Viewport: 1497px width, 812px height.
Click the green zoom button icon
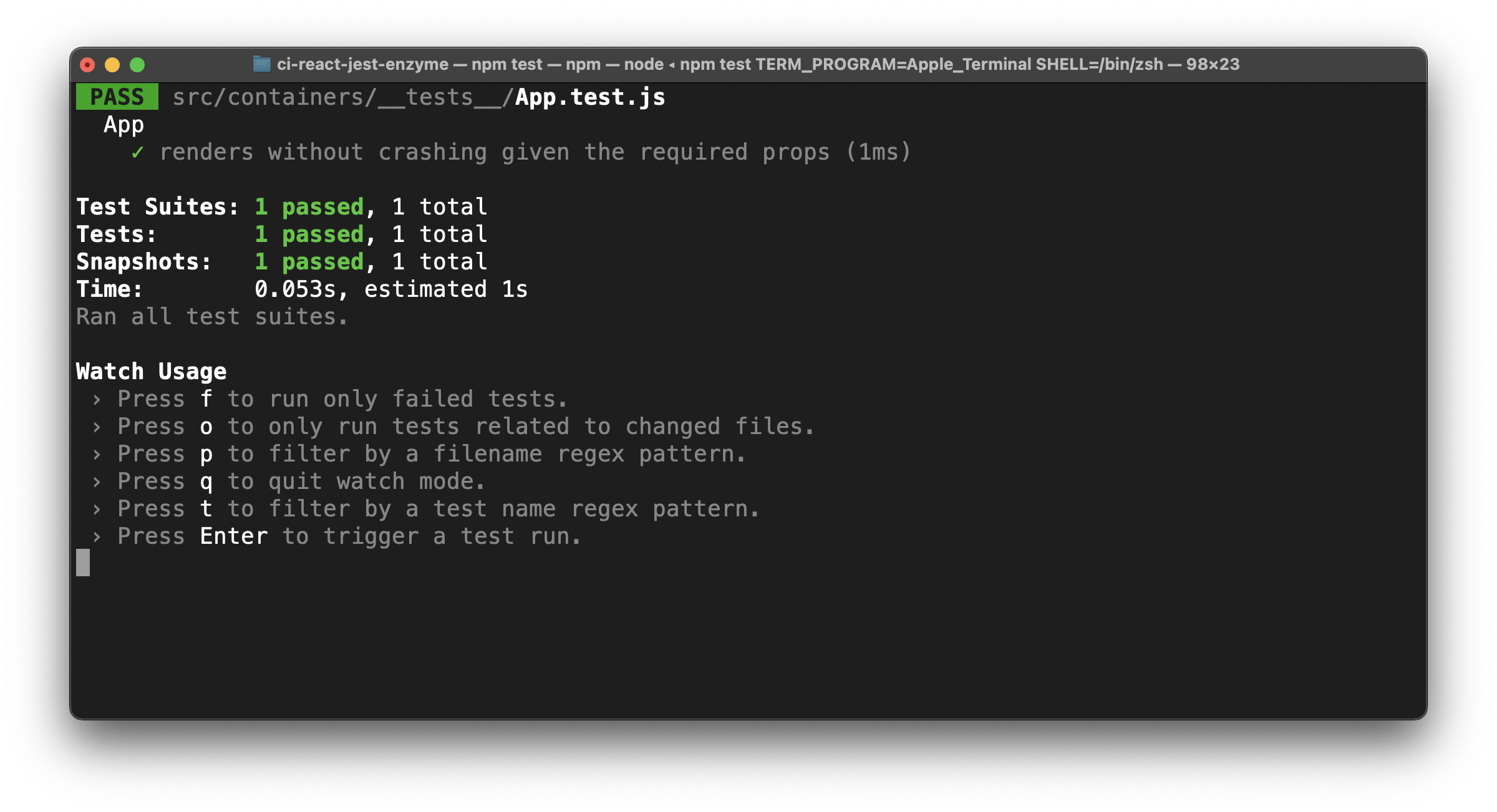point(137,64)
